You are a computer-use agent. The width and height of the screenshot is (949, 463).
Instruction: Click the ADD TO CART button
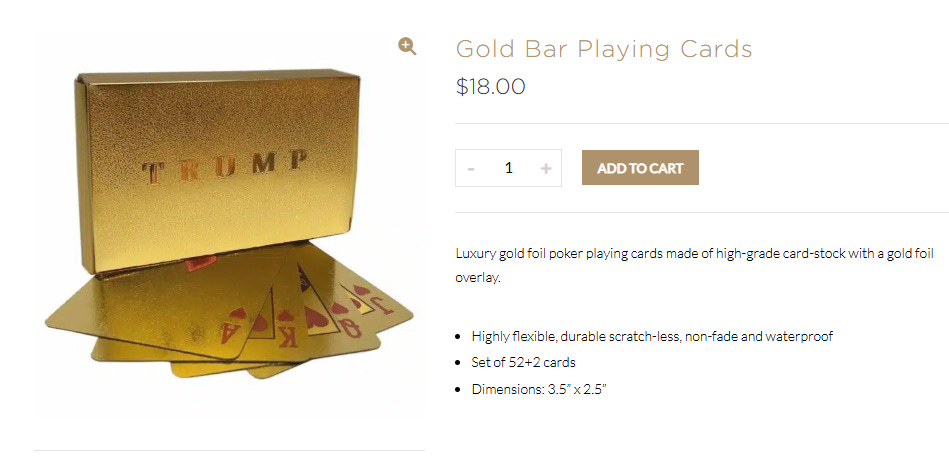640,168
